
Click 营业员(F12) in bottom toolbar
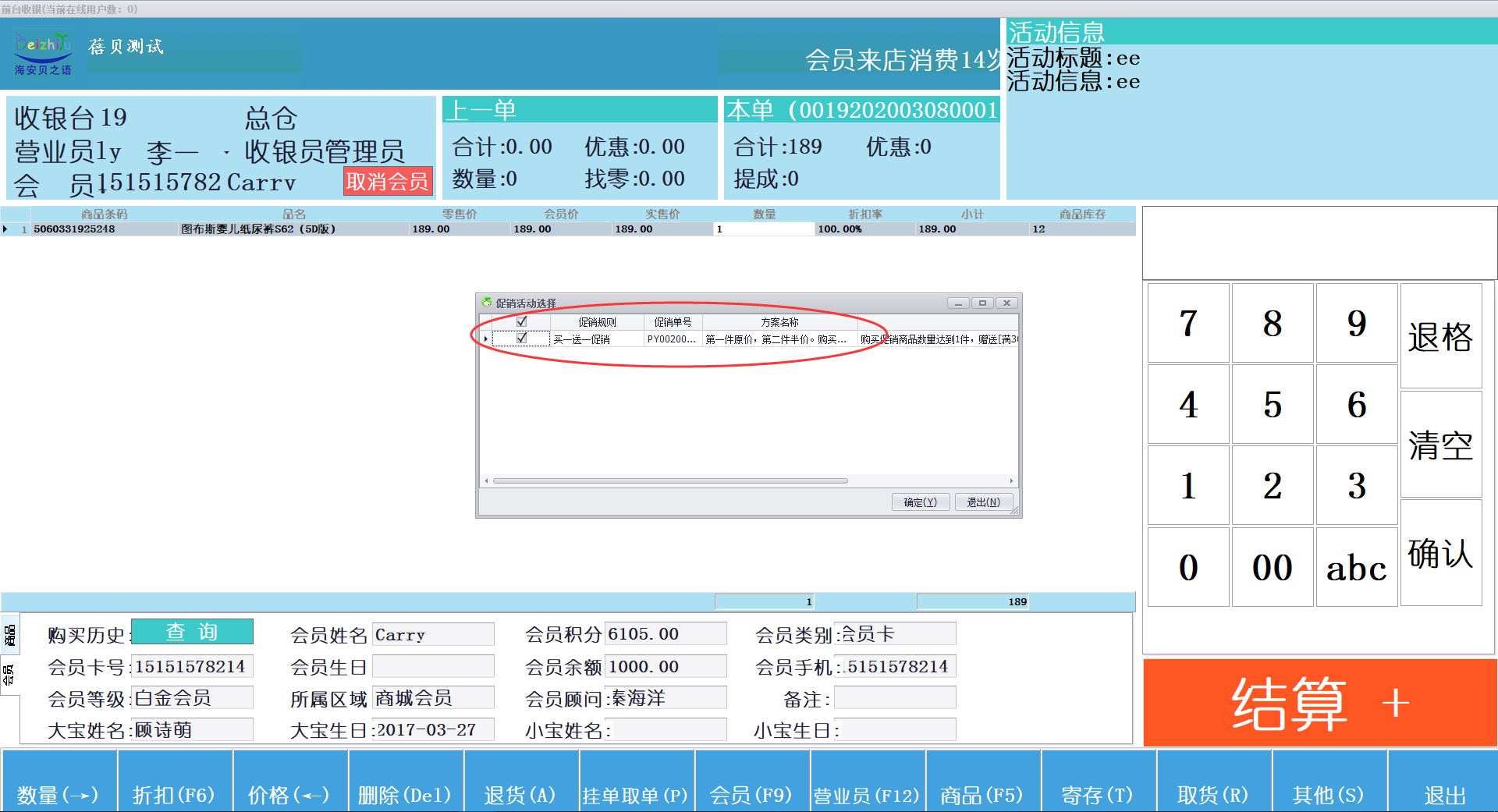click(x=867, y=781)
